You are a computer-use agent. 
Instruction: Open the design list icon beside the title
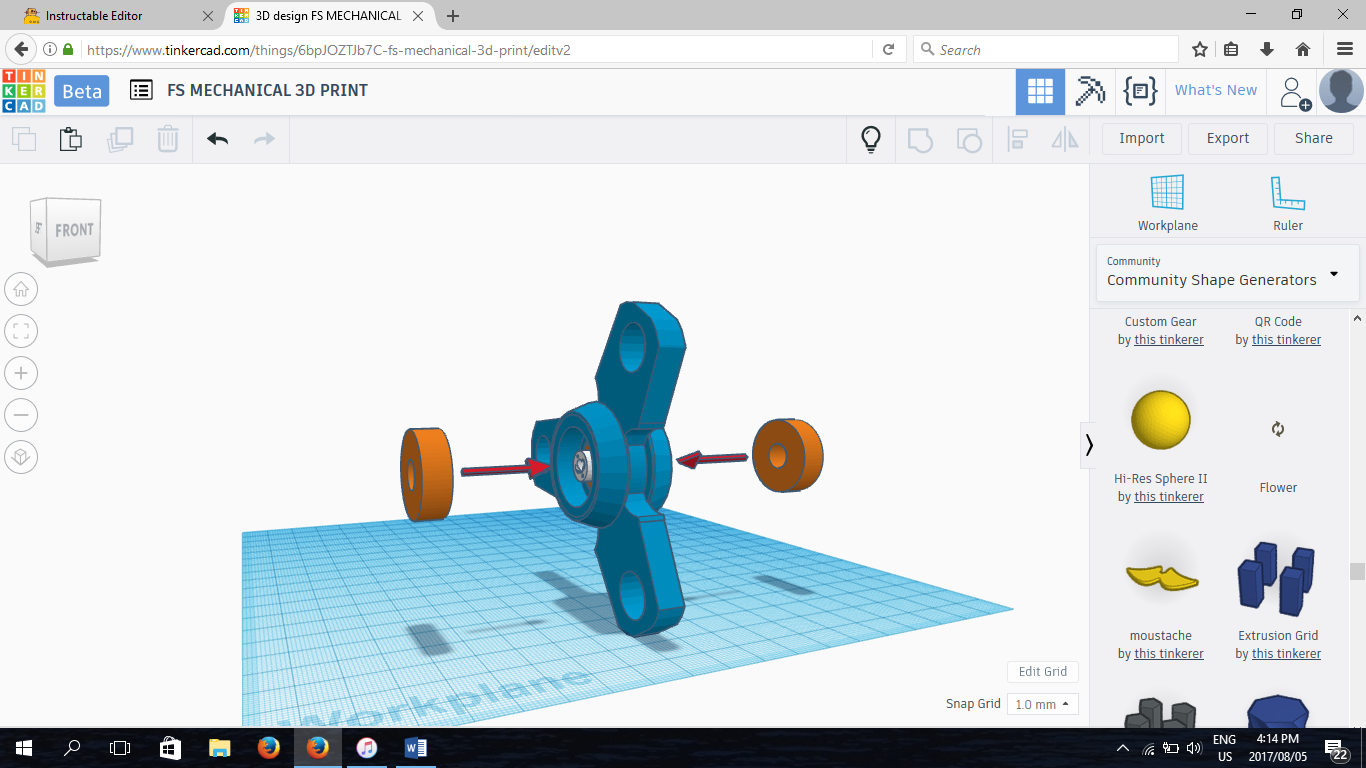tap(141, 90)
